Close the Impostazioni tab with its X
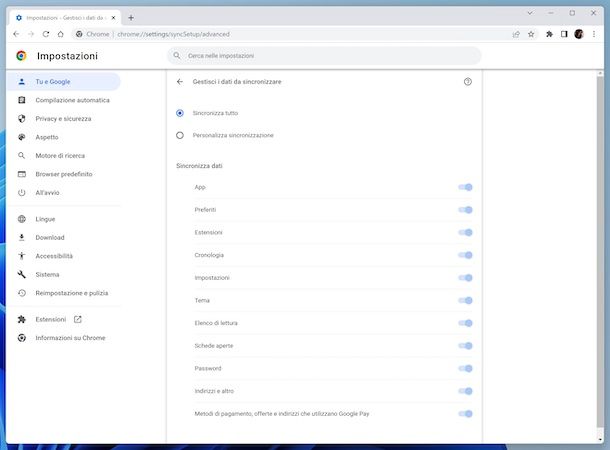 click(114, 18)
